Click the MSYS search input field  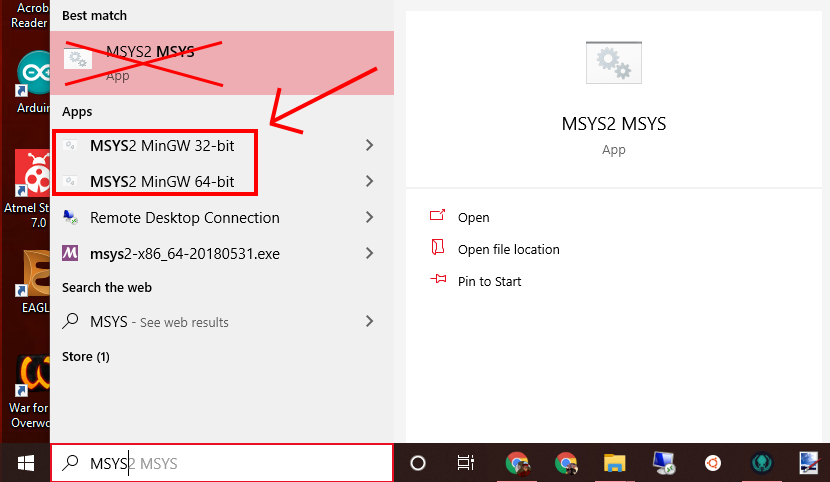point(222,463)
